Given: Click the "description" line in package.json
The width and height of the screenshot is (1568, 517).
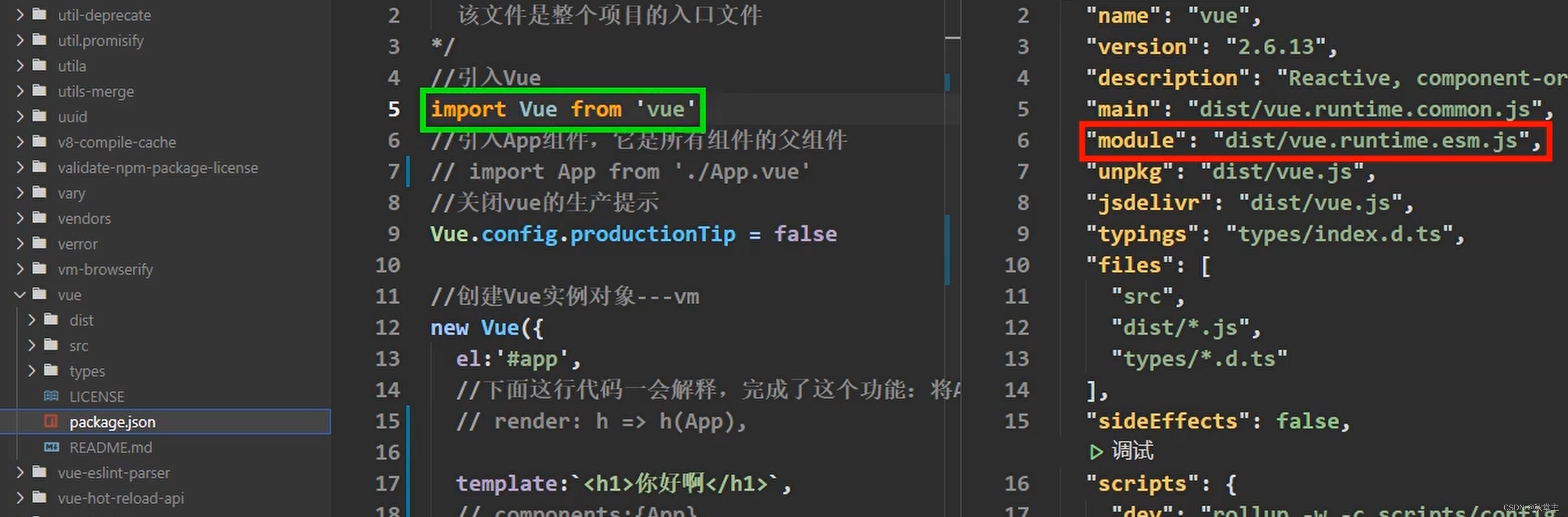Looking at the screenshot, I should tap(1327, 78).
